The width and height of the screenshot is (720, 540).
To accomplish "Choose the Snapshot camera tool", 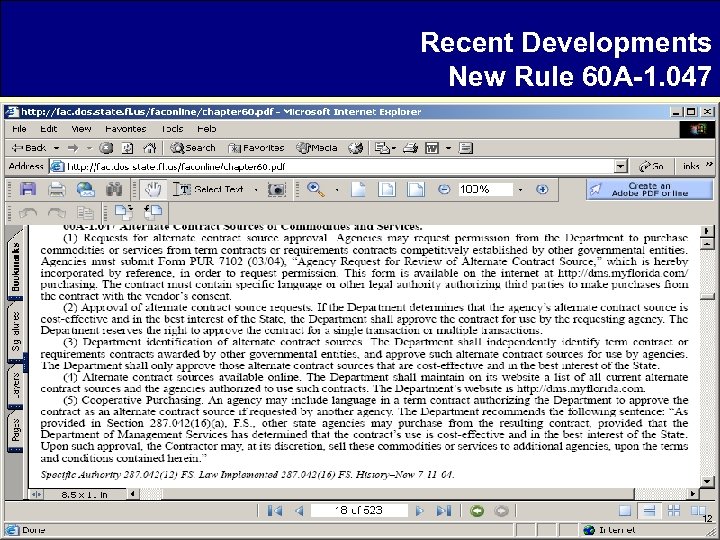I will coord(276,190).
